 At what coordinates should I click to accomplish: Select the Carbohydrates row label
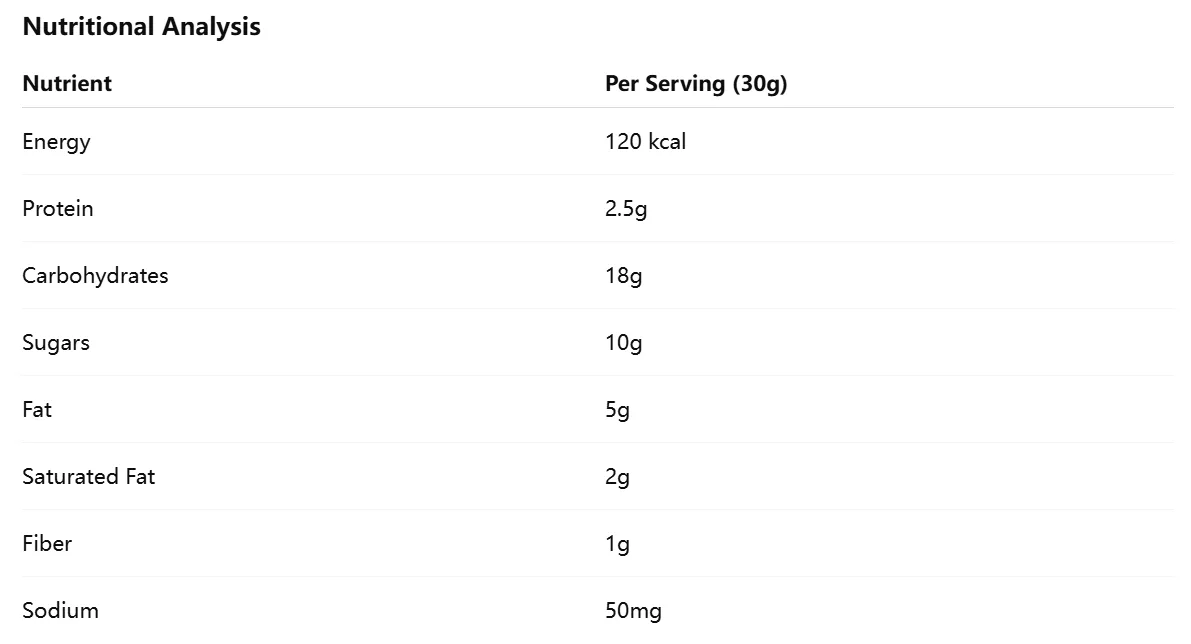[x=95, y=276]
